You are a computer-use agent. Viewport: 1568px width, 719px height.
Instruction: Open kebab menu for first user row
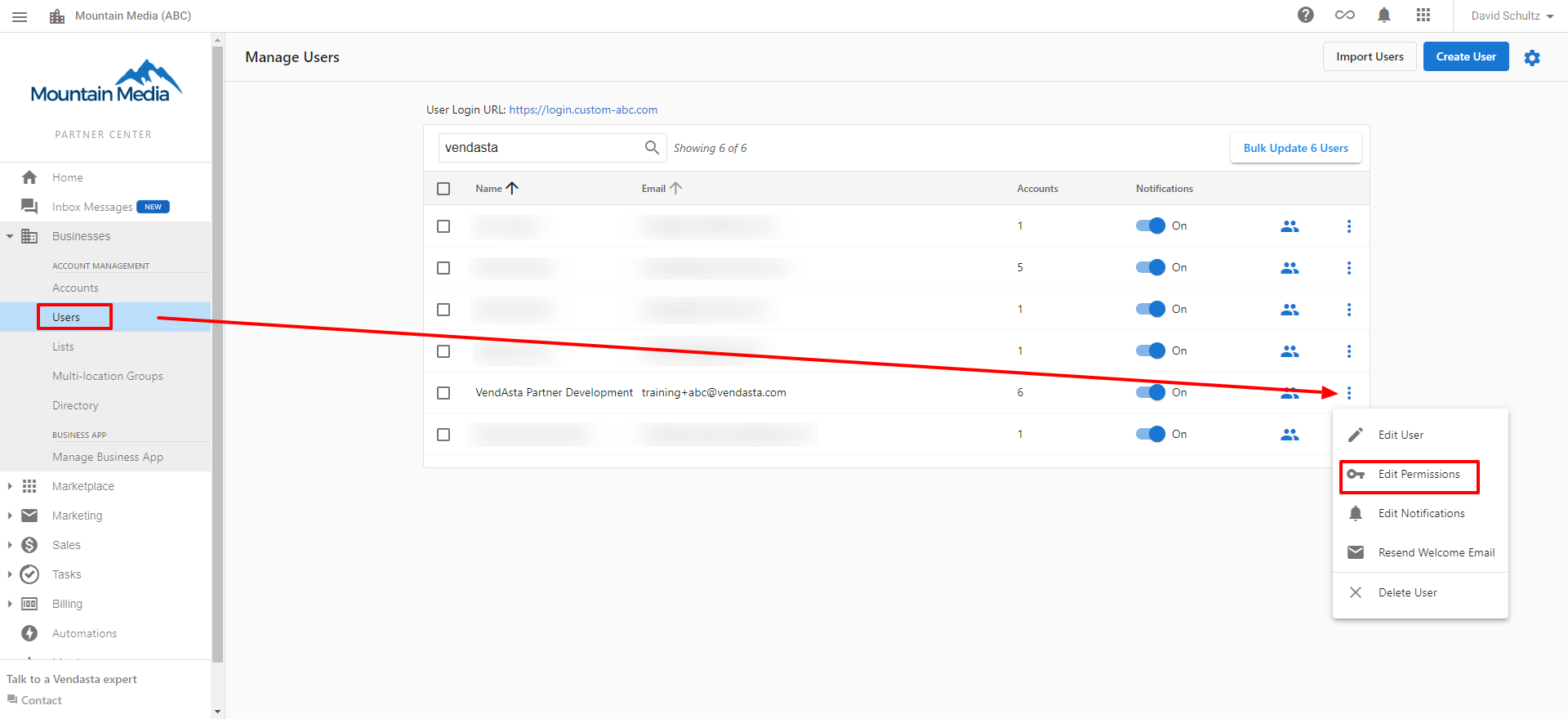click(1349, 226)
